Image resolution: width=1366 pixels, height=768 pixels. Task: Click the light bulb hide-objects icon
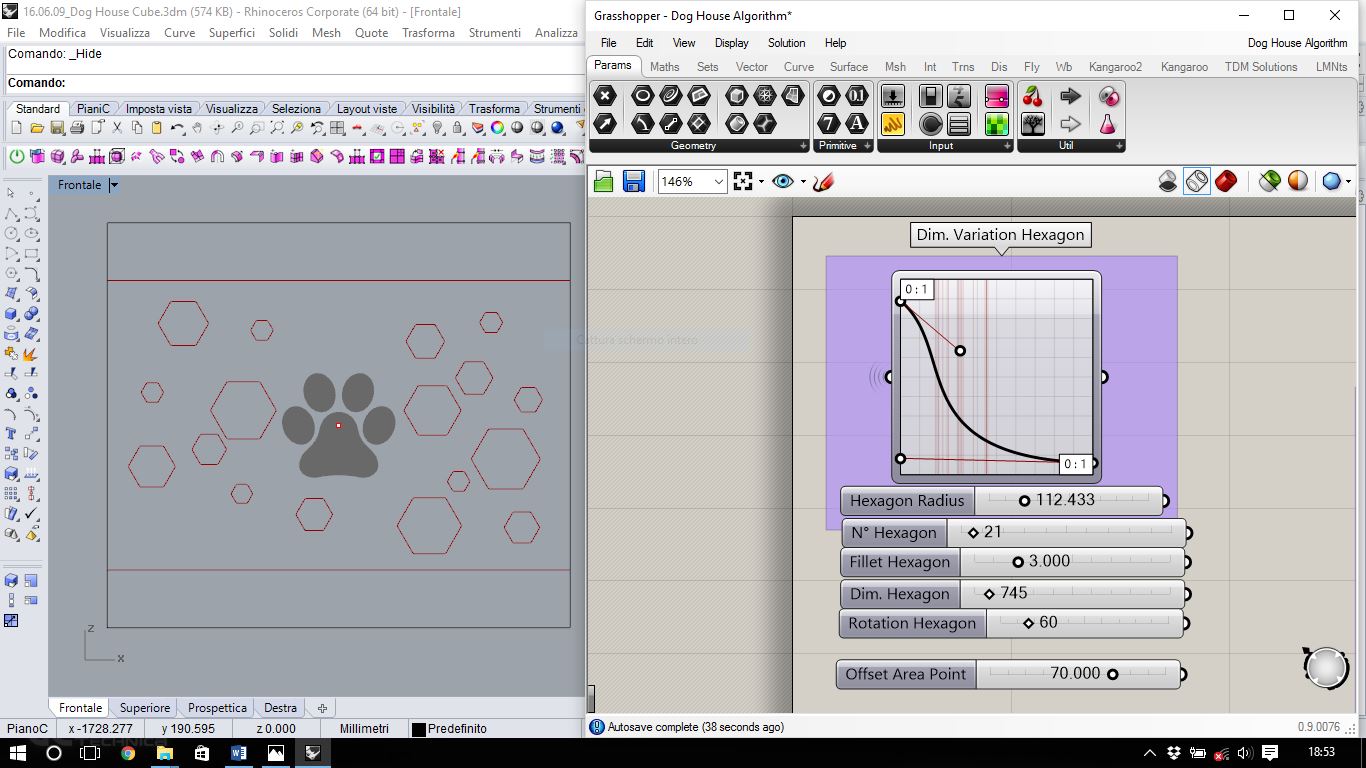pos(438,128)
